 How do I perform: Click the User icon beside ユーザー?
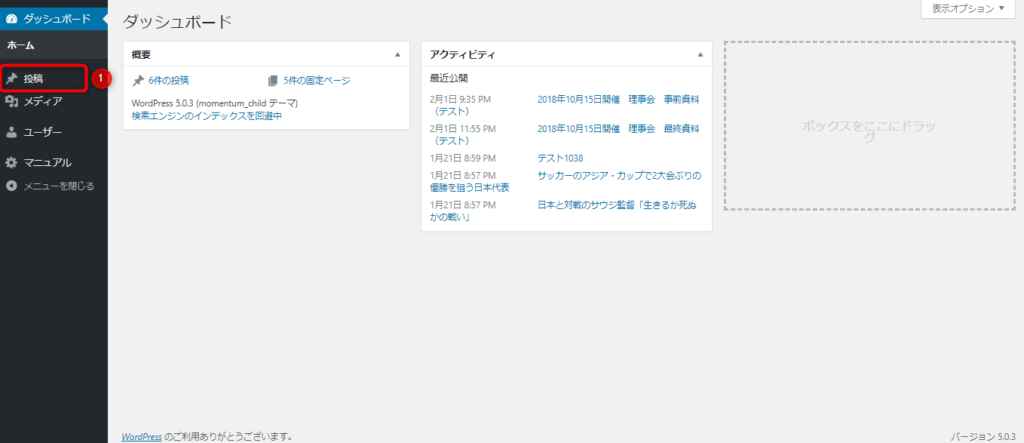[x=11, y=131]
